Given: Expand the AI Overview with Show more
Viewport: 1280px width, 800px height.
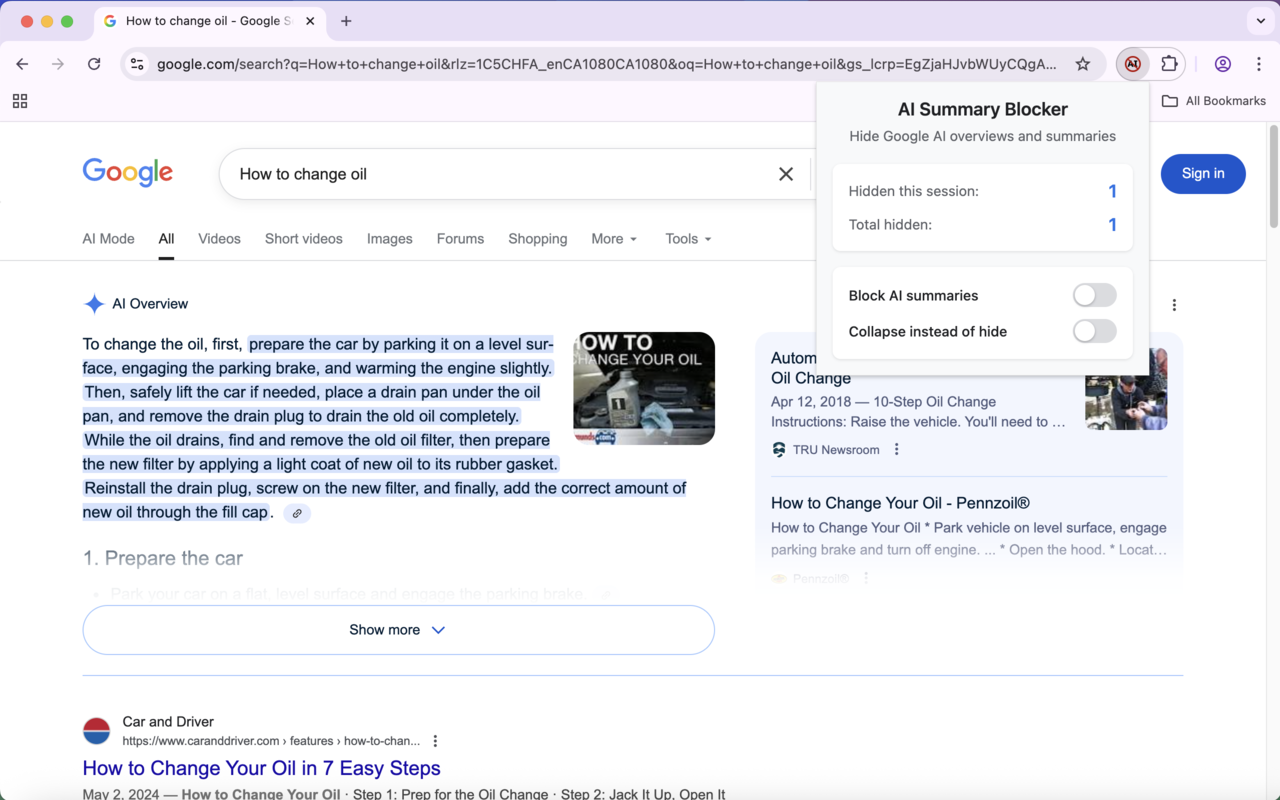Looking at the screenshot, I should click(x=398, y=629).
